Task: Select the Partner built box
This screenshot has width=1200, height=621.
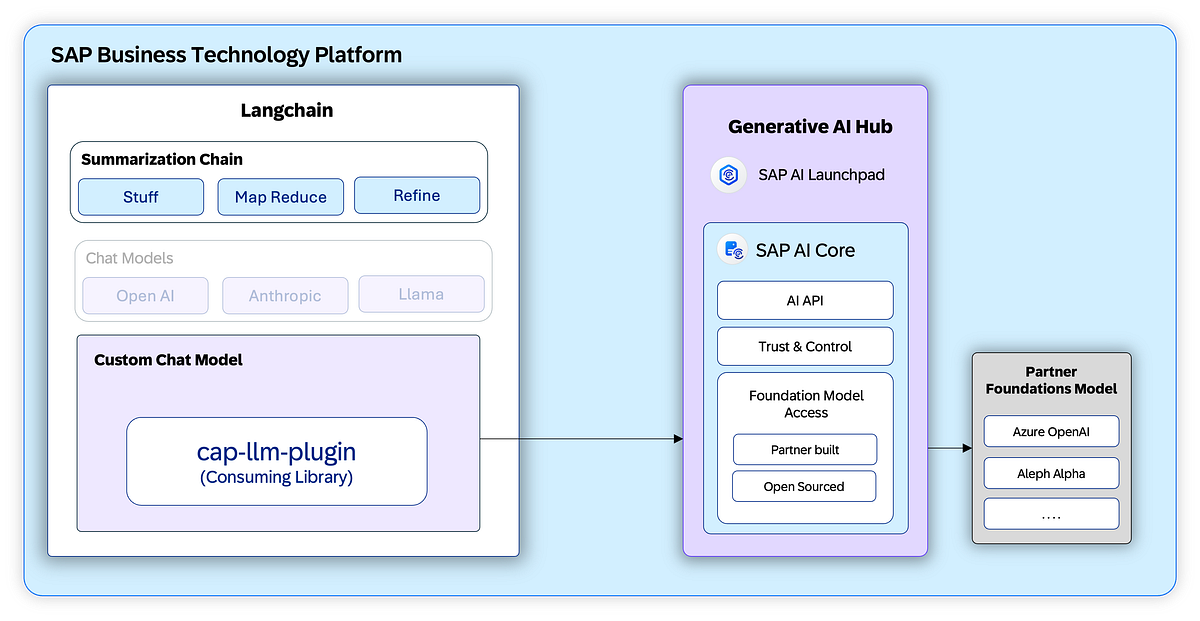Action: coord(805,450)
